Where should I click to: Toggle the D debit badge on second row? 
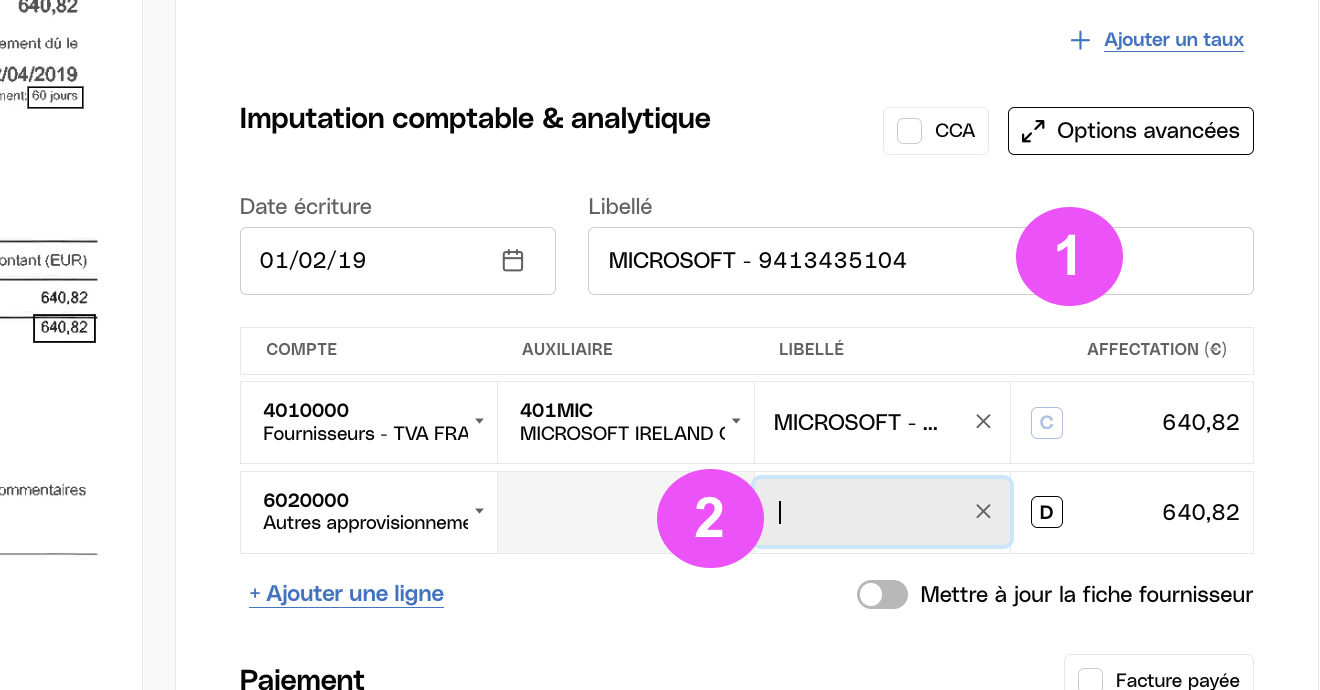tap(1047, 513)
